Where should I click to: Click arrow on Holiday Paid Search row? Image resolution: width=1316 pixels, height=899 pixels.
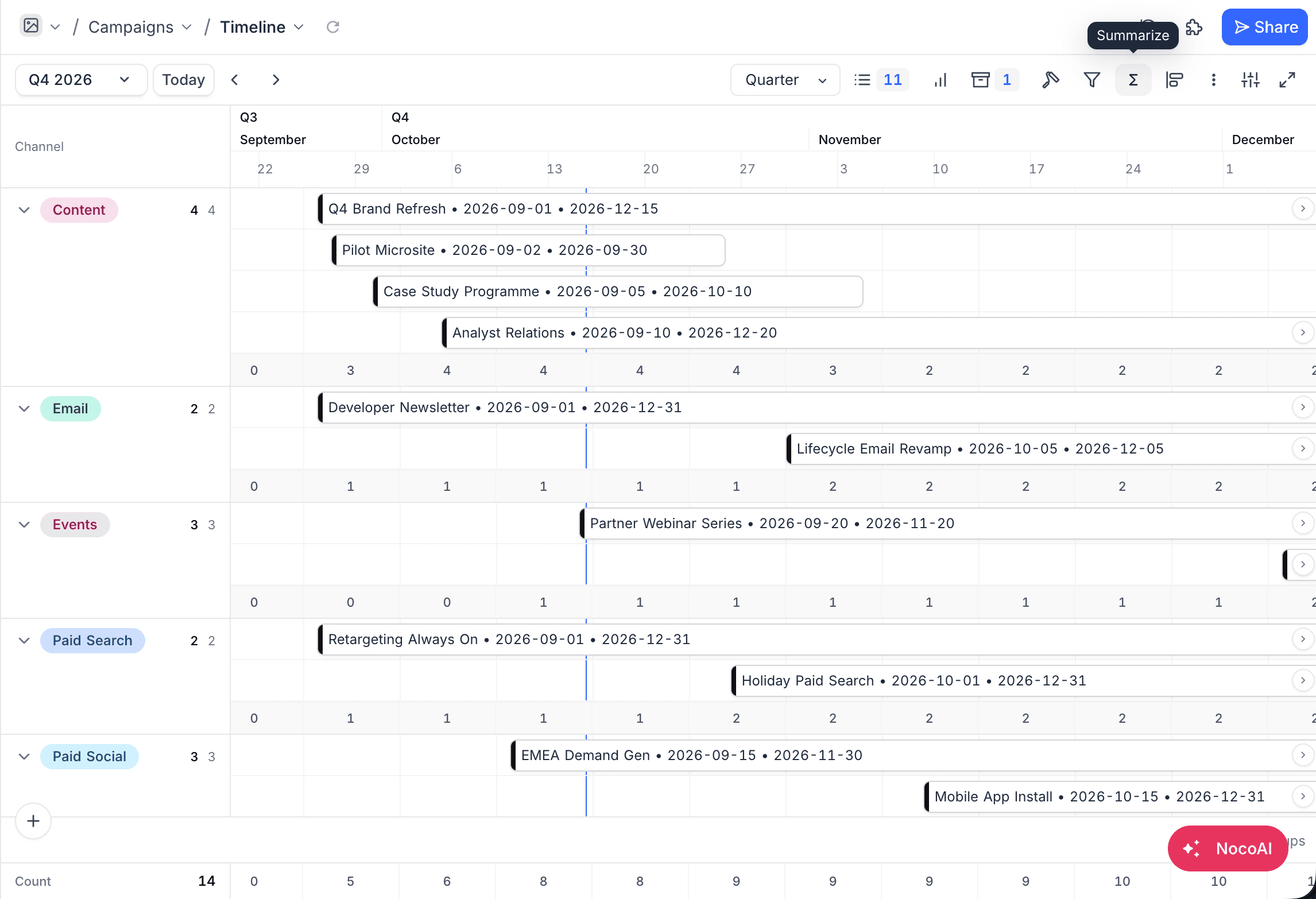1303,680
